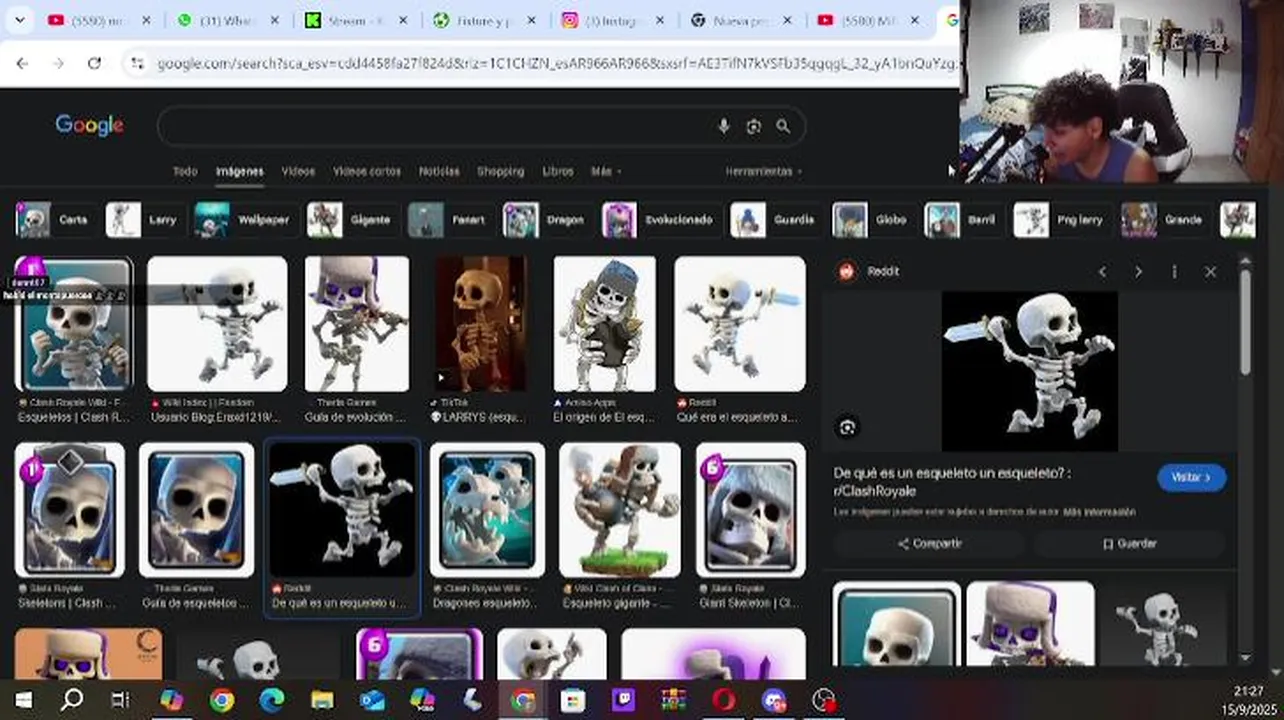Open the Giant Skeleton Stats Royale image
This screenshot has height=720, width=1284.
coord(751,510)
